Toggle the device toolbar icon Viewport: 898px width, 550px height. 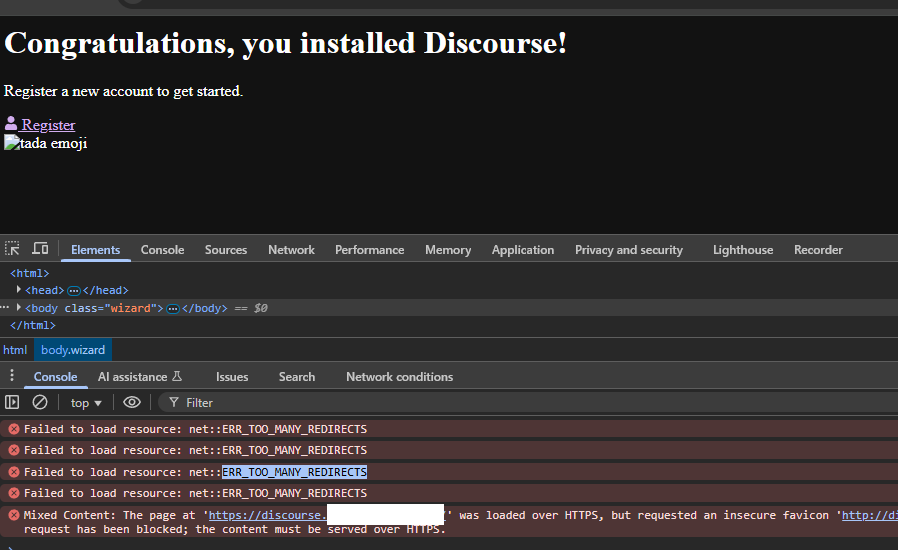coord(40,249)
